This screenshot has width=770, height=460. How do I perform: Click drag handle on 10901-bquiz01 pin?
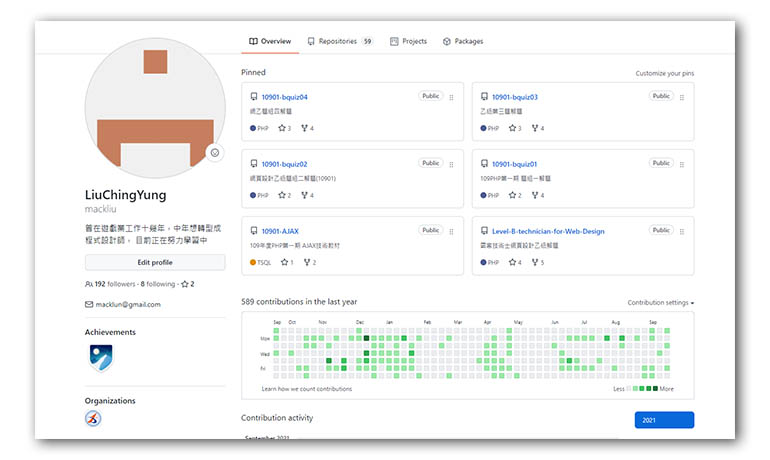click(x=681, y=164)
